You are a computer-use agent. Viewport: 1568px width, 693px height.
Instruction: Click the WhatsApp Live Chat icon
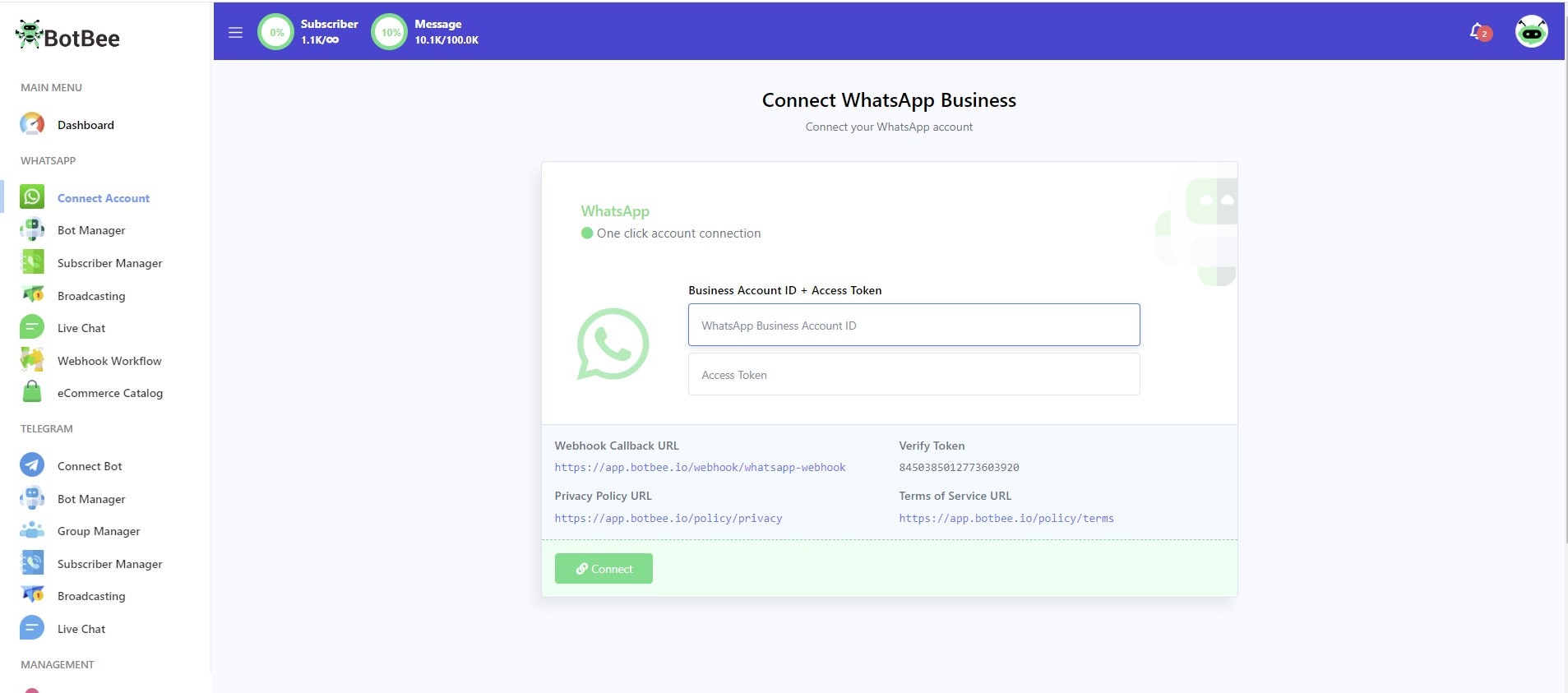(x=32, y=327)
